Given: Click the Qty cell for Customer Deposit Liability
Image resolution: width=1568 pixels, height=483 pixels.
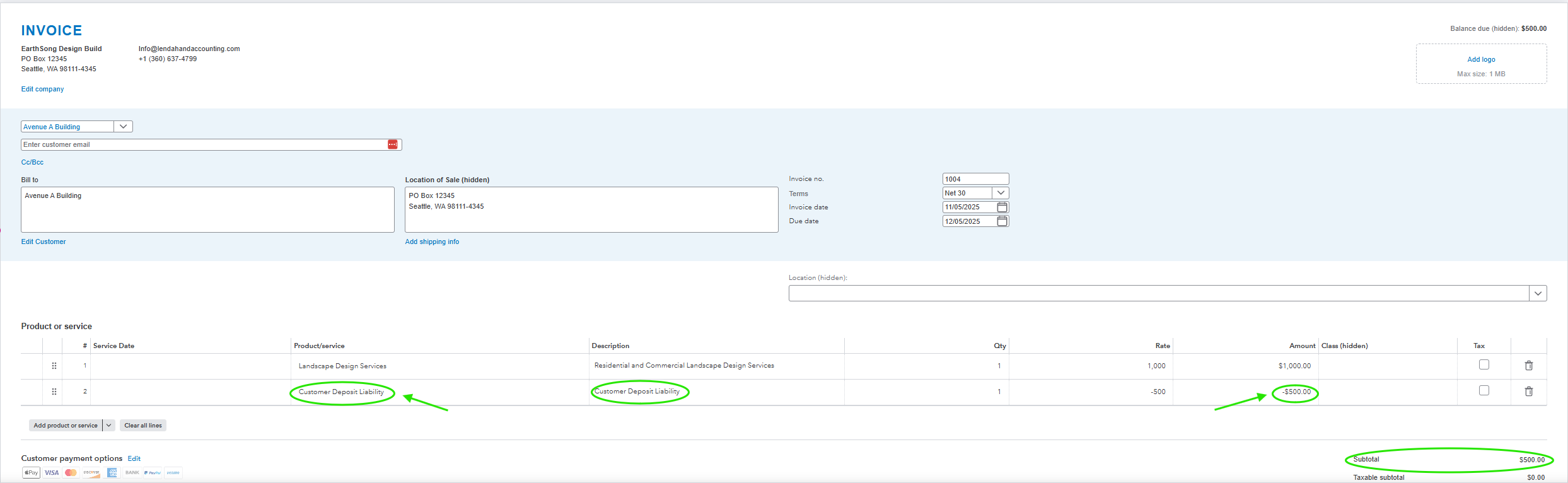Looking at the screenshot, I should pos(927,392).
